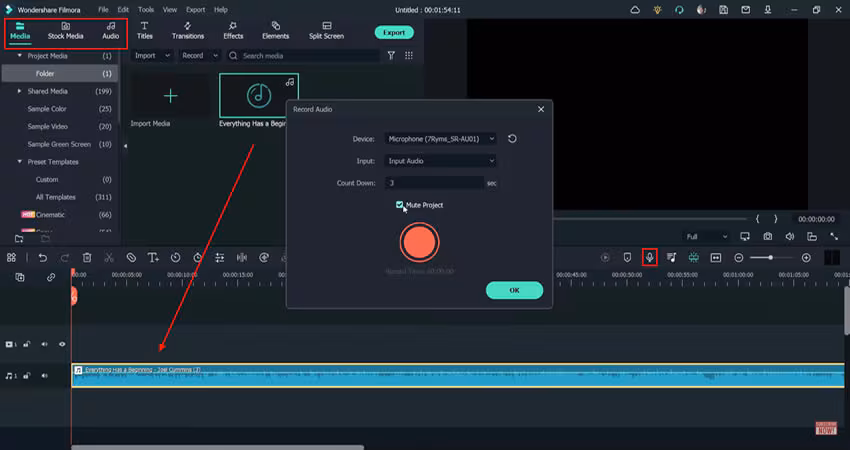Switch media view with grid icon
The height and width of the screenshot is (450, 850).
point(409,55)
